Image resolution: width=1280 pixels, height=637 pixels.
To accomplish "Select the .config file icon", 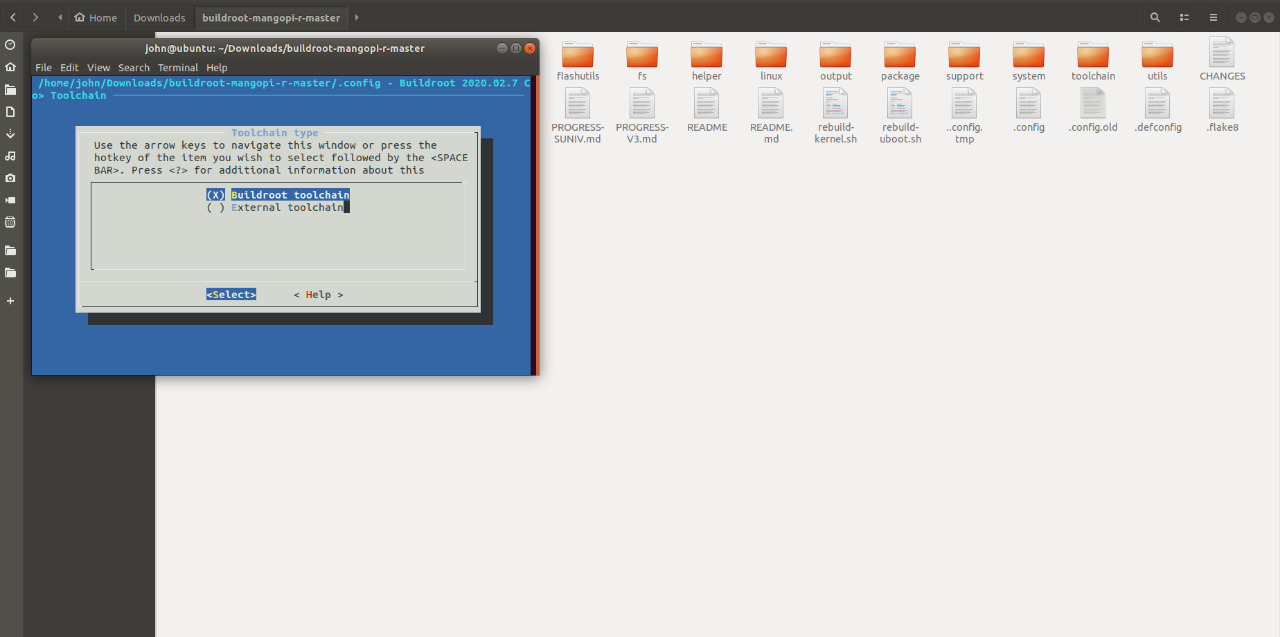I will tap(1028, 103).
